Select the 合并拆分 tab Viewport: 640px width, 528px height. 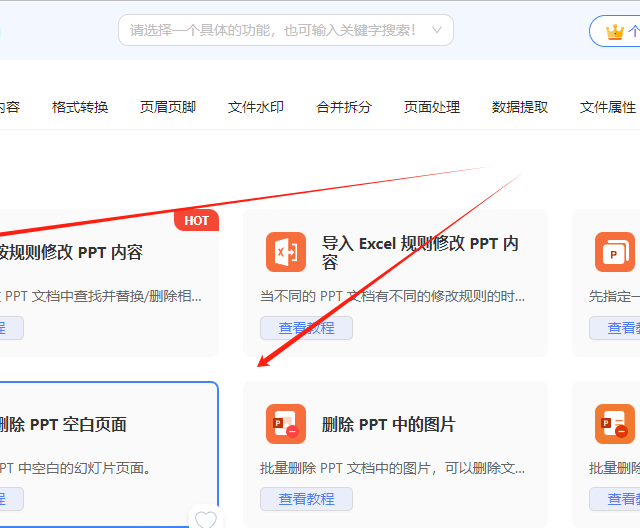click(344, 107)
